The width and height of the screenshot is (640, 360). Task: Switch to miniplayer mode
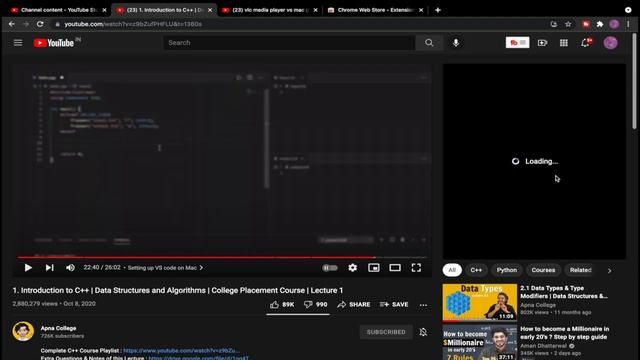(x=374, y=268)
